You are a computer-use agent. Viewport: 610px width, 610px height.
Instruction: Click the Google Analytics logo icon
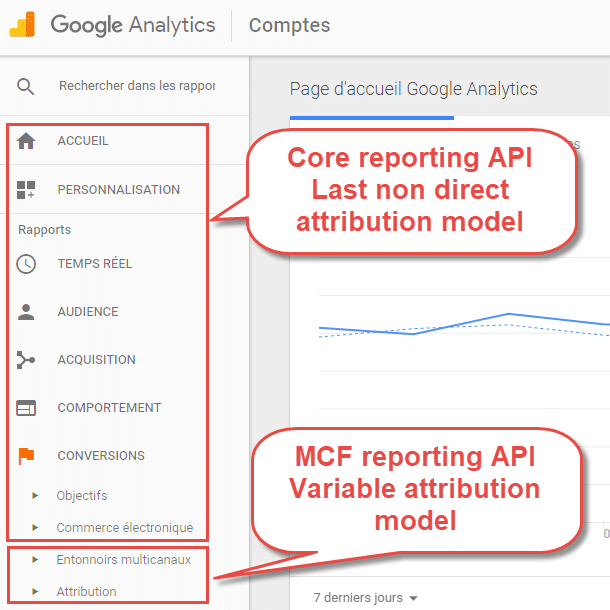(22, 25)
